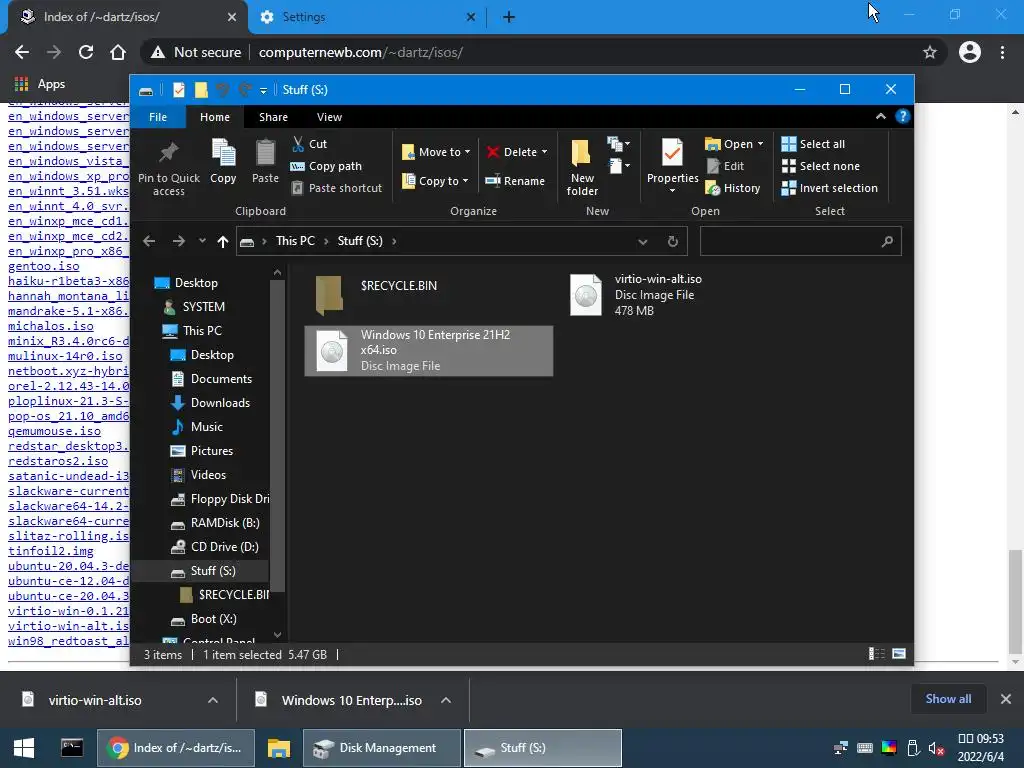Screen dimensions: 1024x768
Task: Click Edit in the Open group
Action: [726, 166]
